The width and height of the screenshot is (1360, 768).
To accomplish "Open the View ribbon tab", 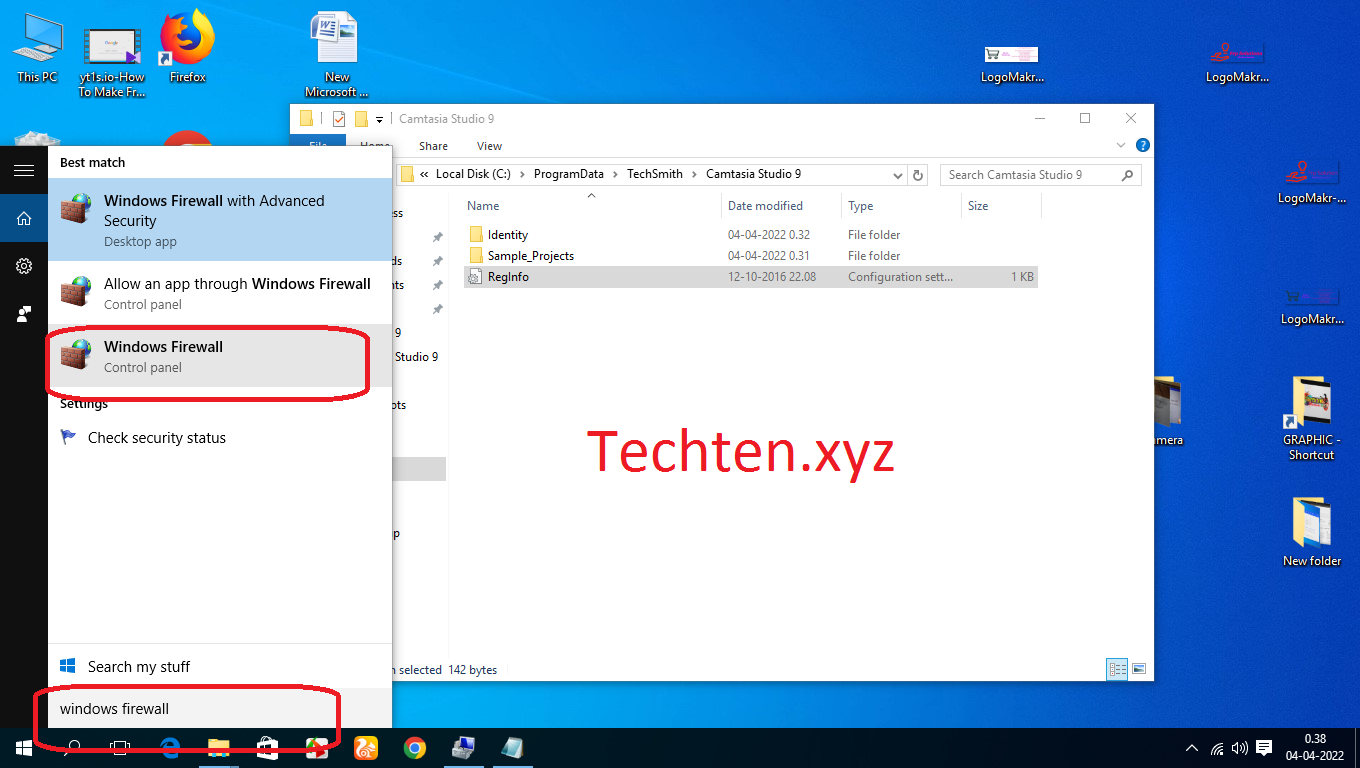I will tap(489, 146).
